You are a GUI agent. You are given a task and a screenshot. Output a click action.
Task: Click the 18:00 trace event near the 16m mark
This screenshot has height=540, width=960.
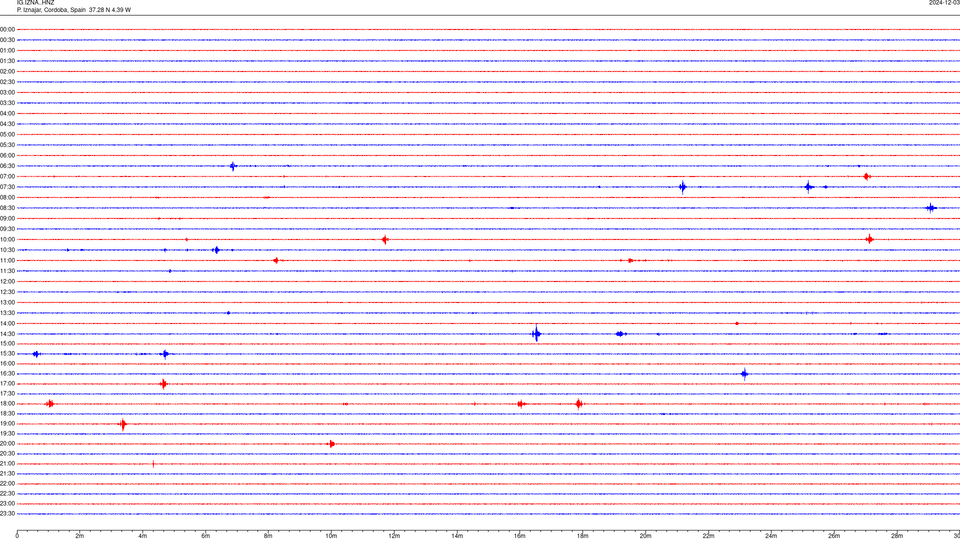[x=520, y=403]
